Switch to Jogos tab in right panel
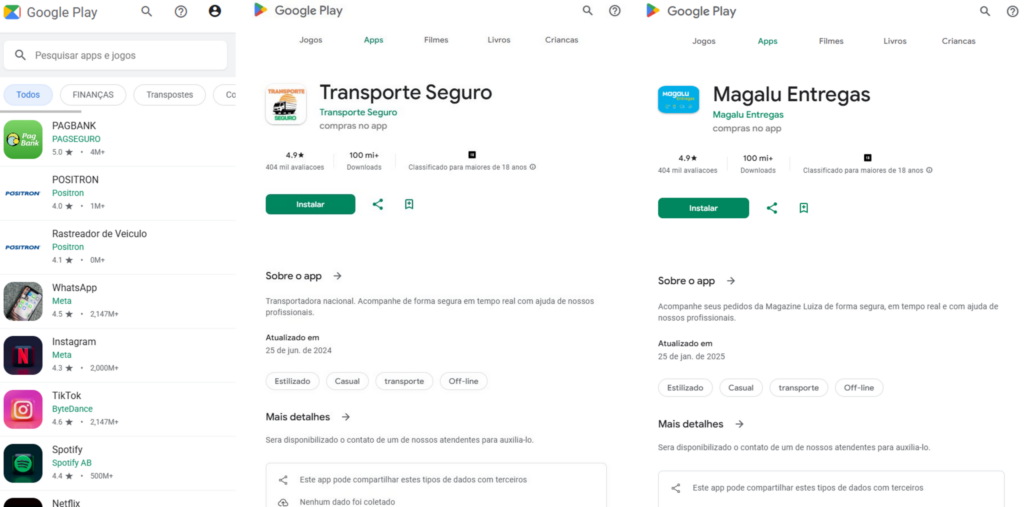This screenshot has width=1024, height=507. click(x=704, y=41)
